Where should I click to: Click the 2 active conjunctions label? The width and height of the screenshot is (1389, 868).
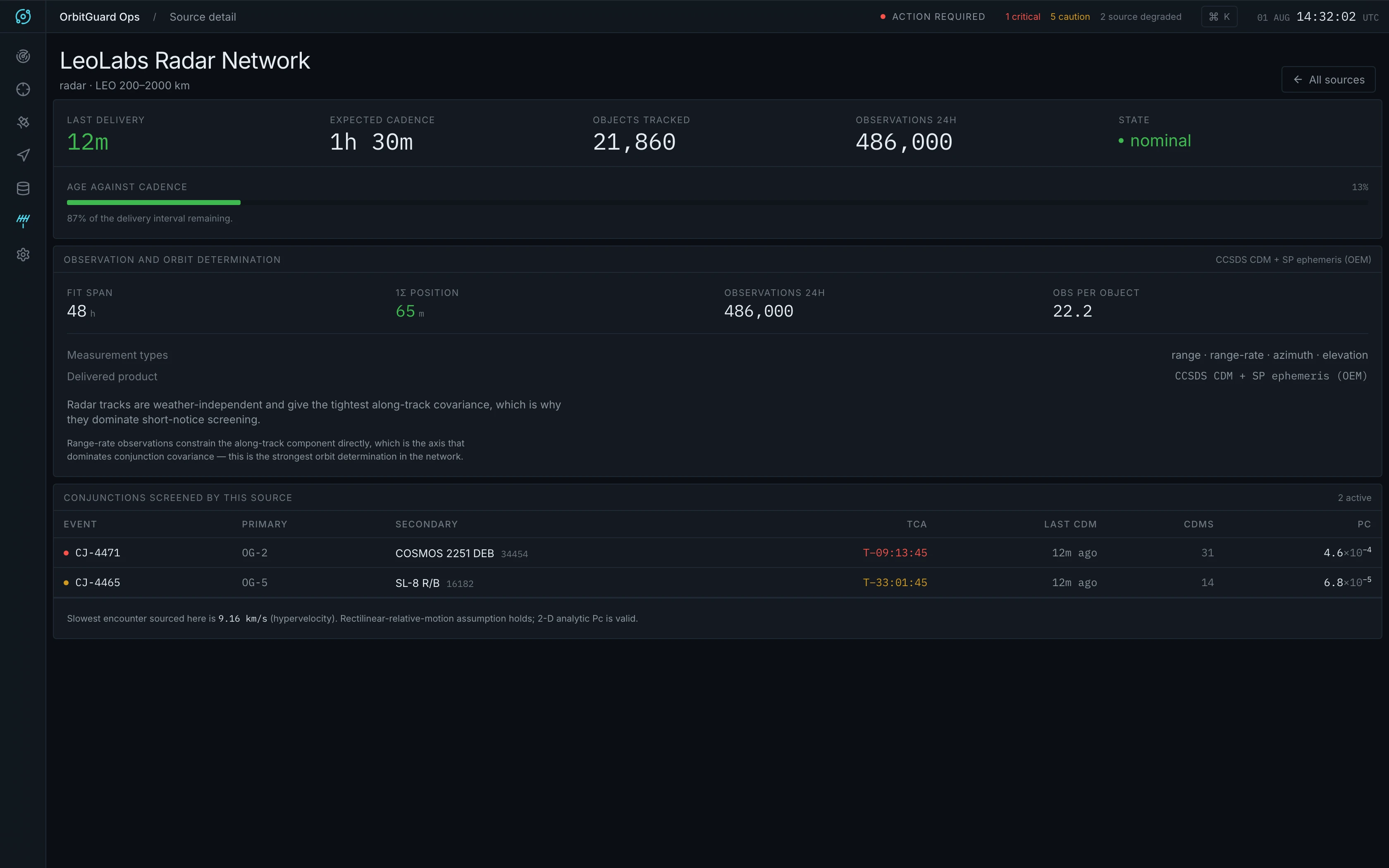coord(1355,498)
